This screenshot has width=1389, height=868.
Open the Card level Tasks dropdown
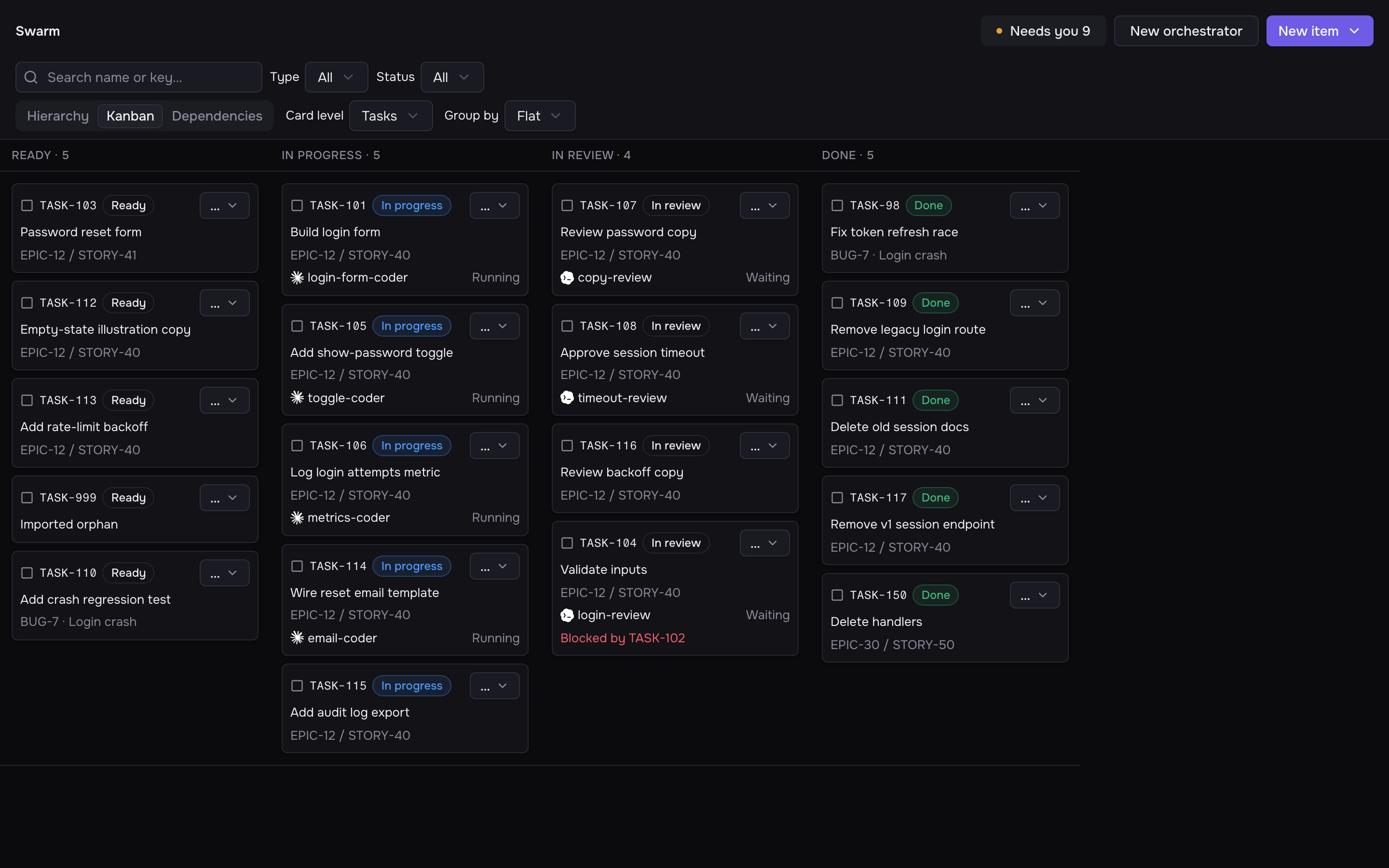391,116
